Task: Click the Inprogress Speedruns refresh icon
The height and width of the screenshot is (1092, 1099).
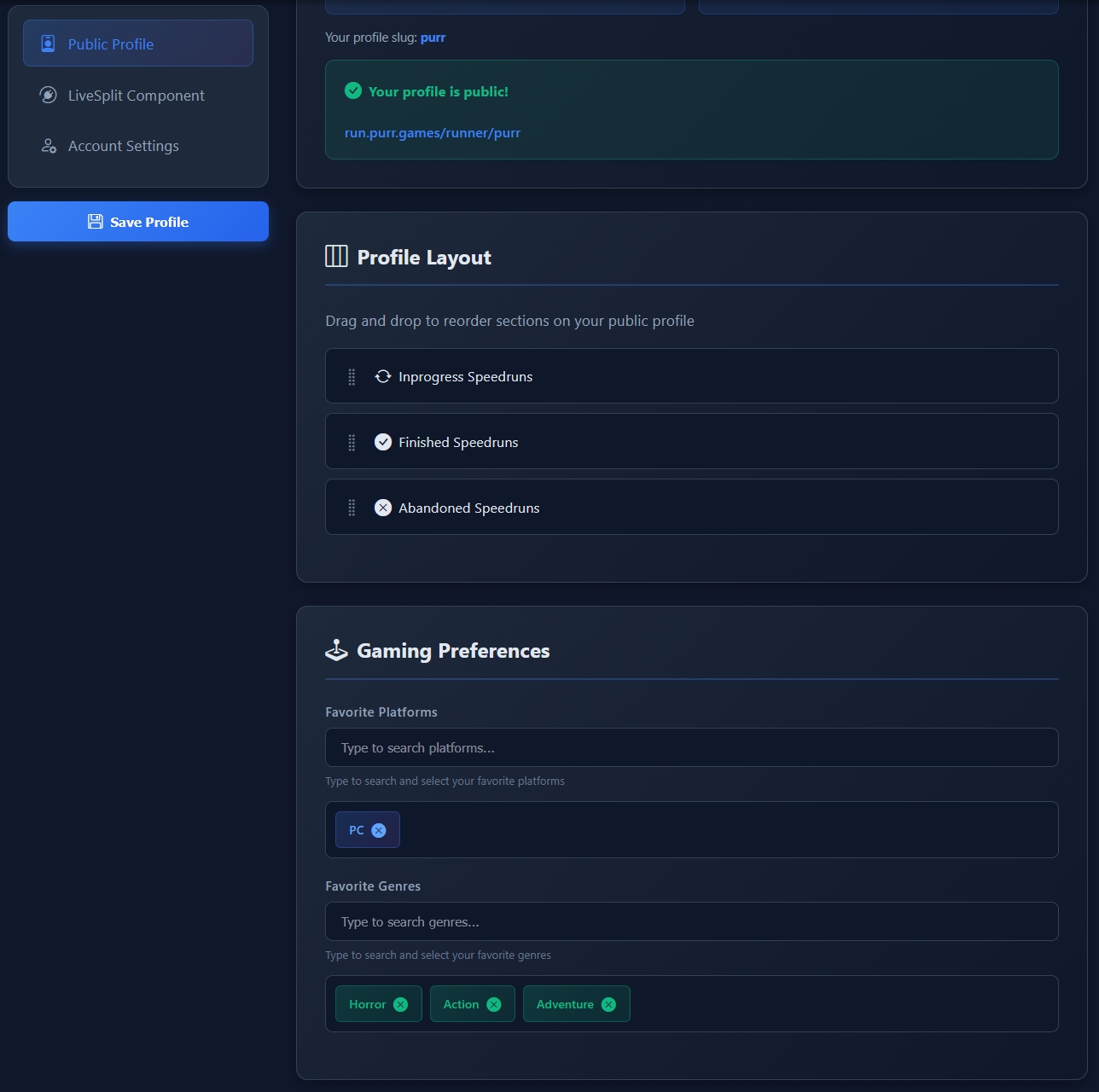Action: 383,376
